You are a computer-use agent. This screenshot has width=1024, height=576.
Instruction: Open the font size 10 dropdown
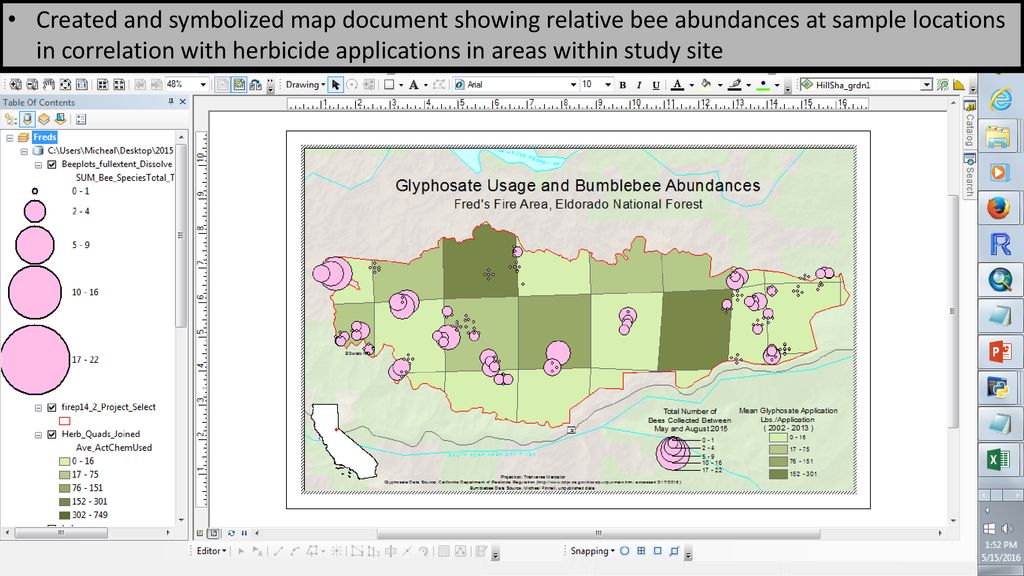[608, 84]
